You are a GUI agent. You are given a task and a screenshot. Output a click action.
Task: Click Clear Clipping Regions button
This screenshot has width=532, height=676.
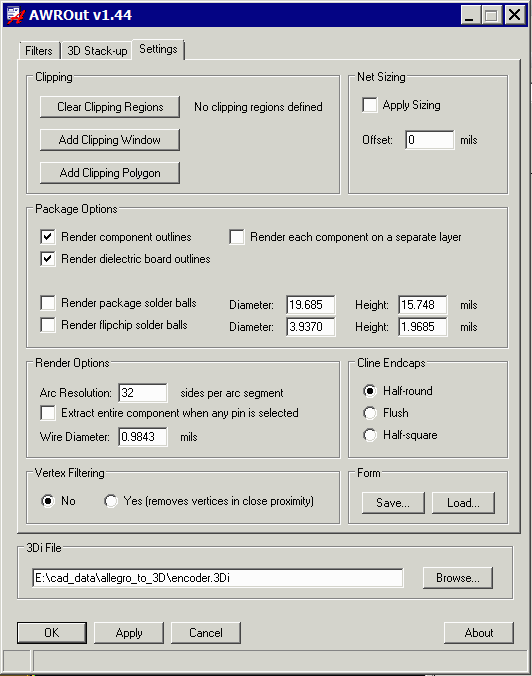coord(110,107)
